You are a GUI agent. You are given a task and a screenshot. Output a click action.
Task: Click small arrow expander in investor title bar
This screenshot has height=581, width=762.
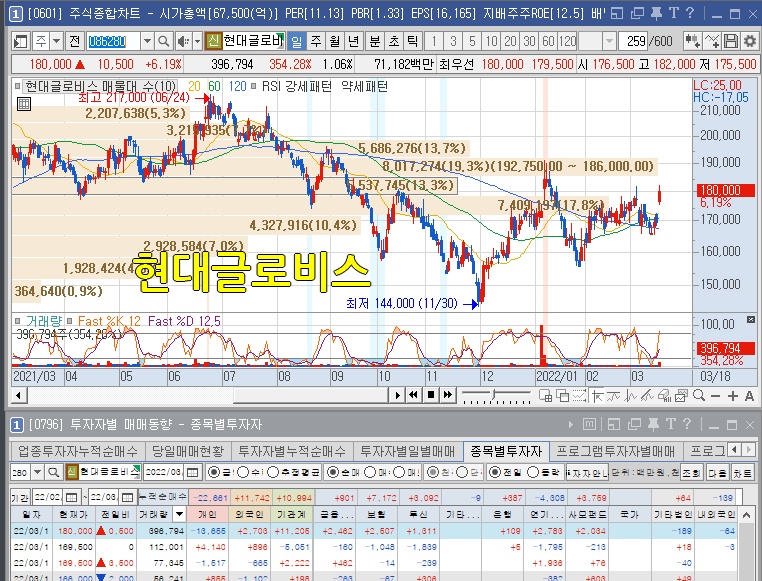pyautogui.click(x=571, y=425)
